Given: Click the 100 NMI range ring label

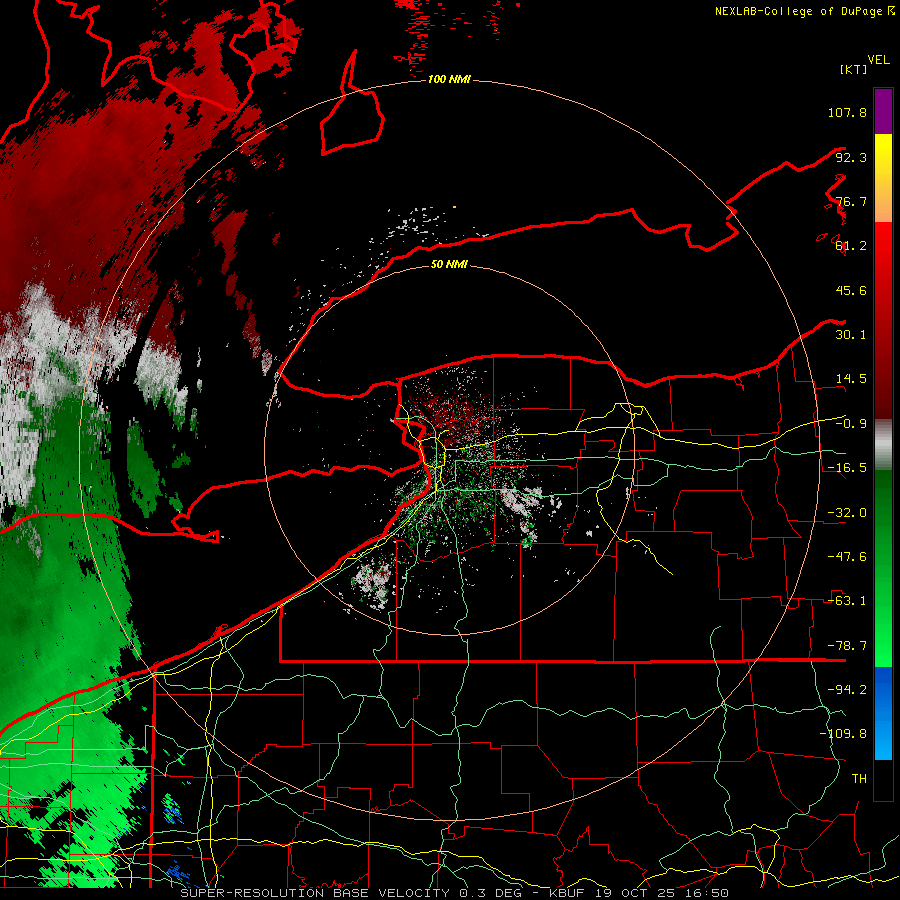Looking at the screenshot, I should (x=449, y=79).
